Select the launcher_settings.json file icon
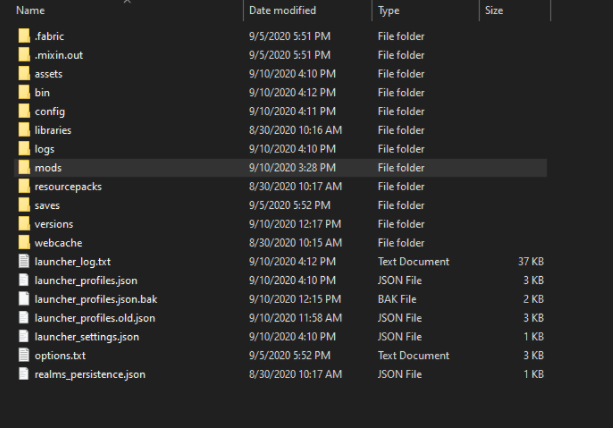 point(24,336)
